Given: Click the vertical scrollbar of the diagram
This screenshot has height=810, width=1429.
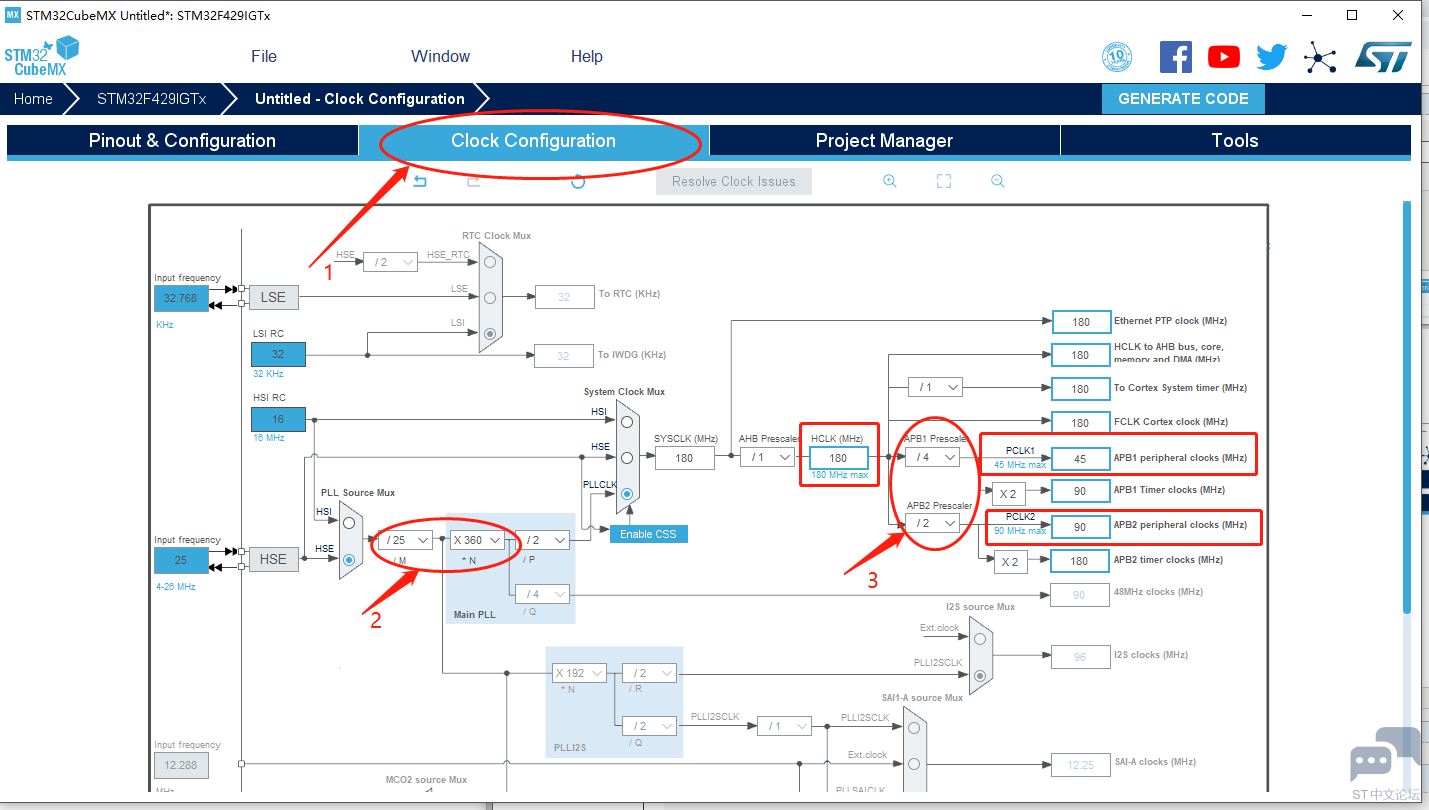Looking at the screenshot, I should [x=1406, y=407].
